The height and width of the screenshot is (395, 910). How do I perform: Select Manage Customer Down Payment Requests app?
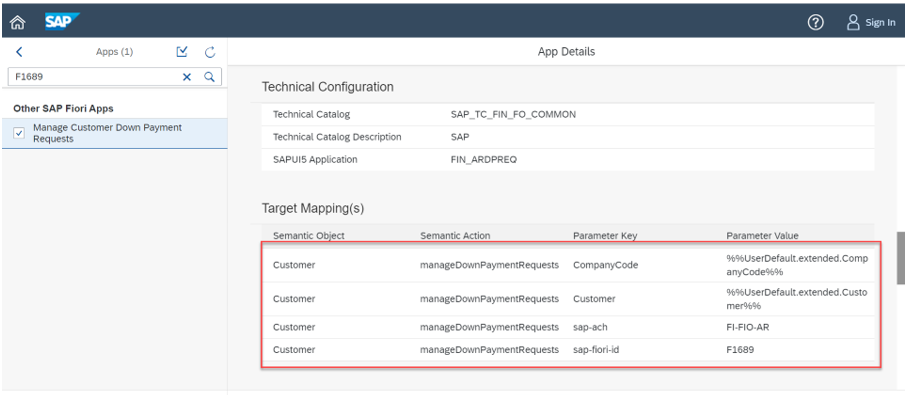[x=114, y=133]
